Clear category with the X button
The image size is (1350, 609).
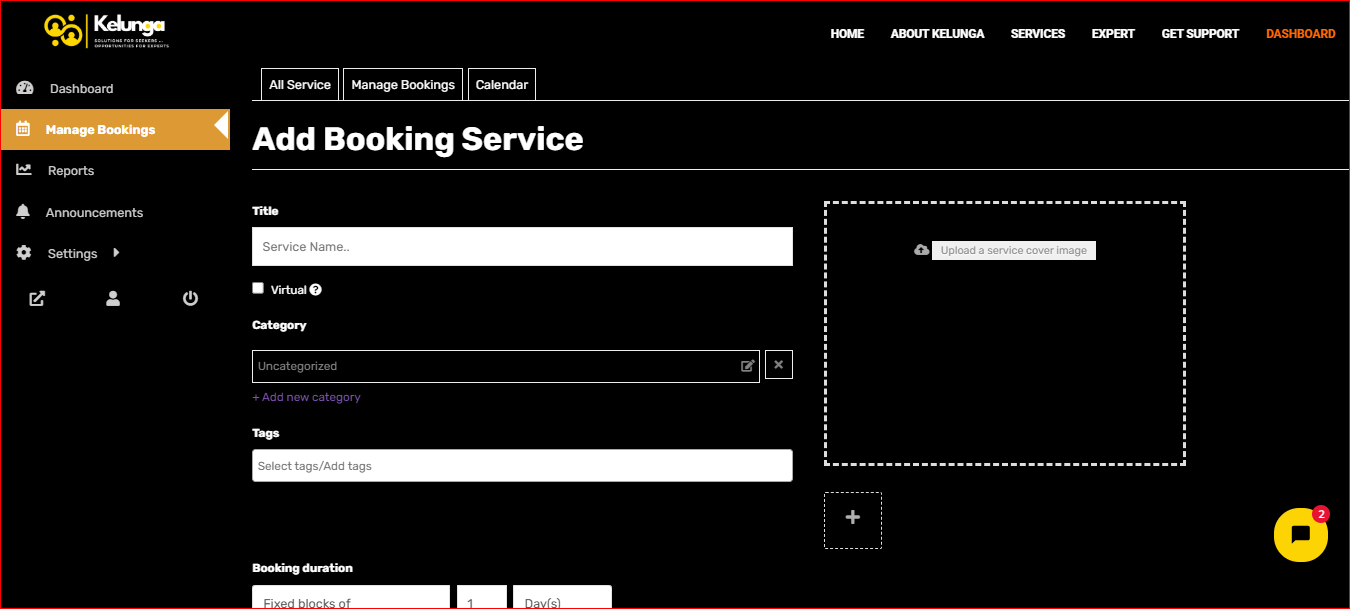pos(779,365)
